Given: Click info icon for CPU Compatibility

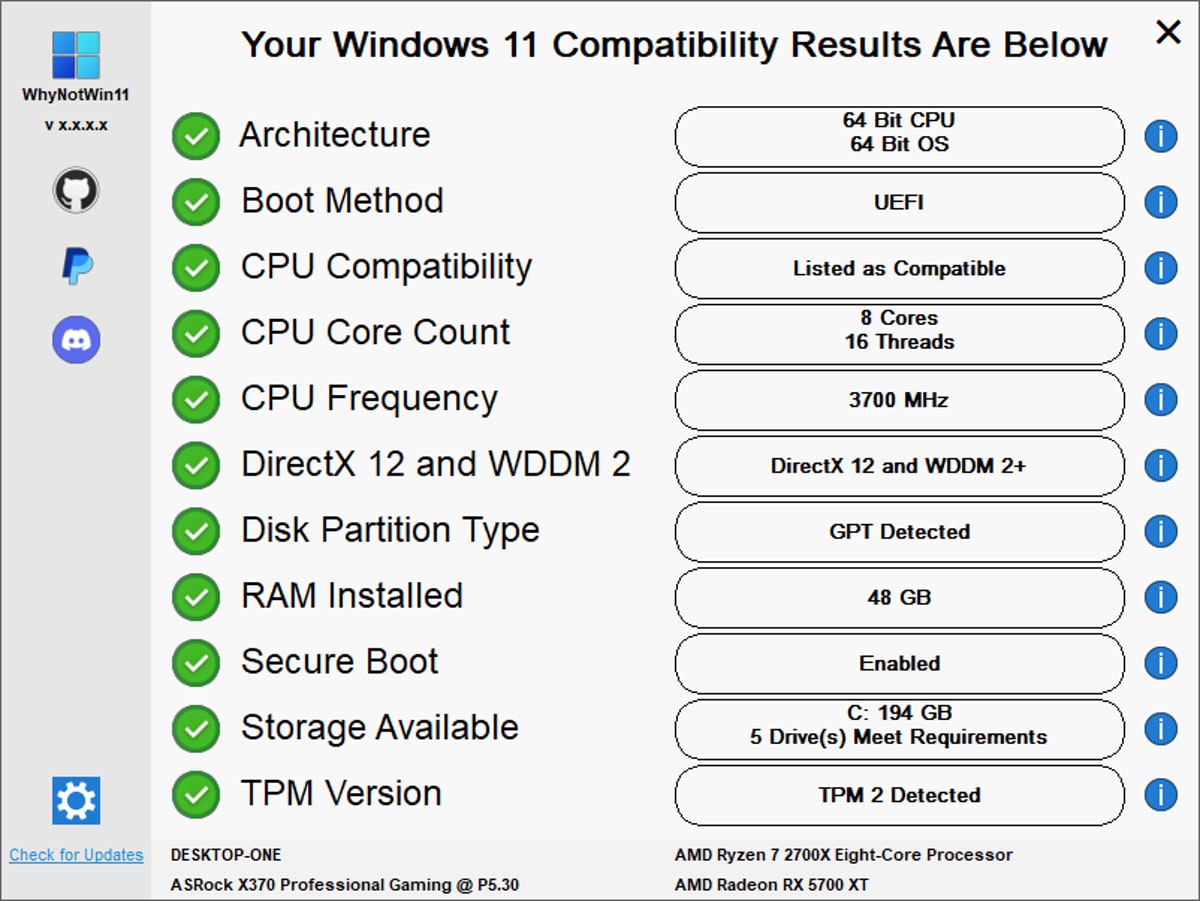Looking at the screenshot, I should 1160,268.
